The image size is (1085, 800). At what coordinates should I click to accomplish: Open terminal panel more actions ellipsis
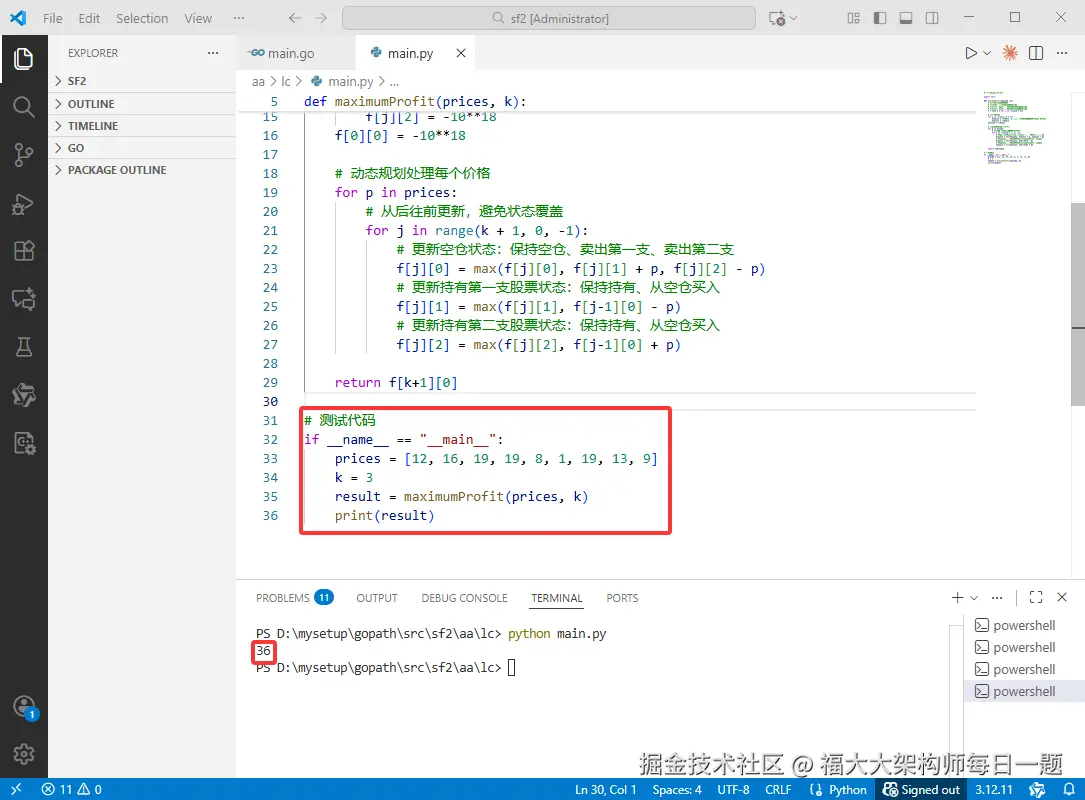(x=997, y=597)
